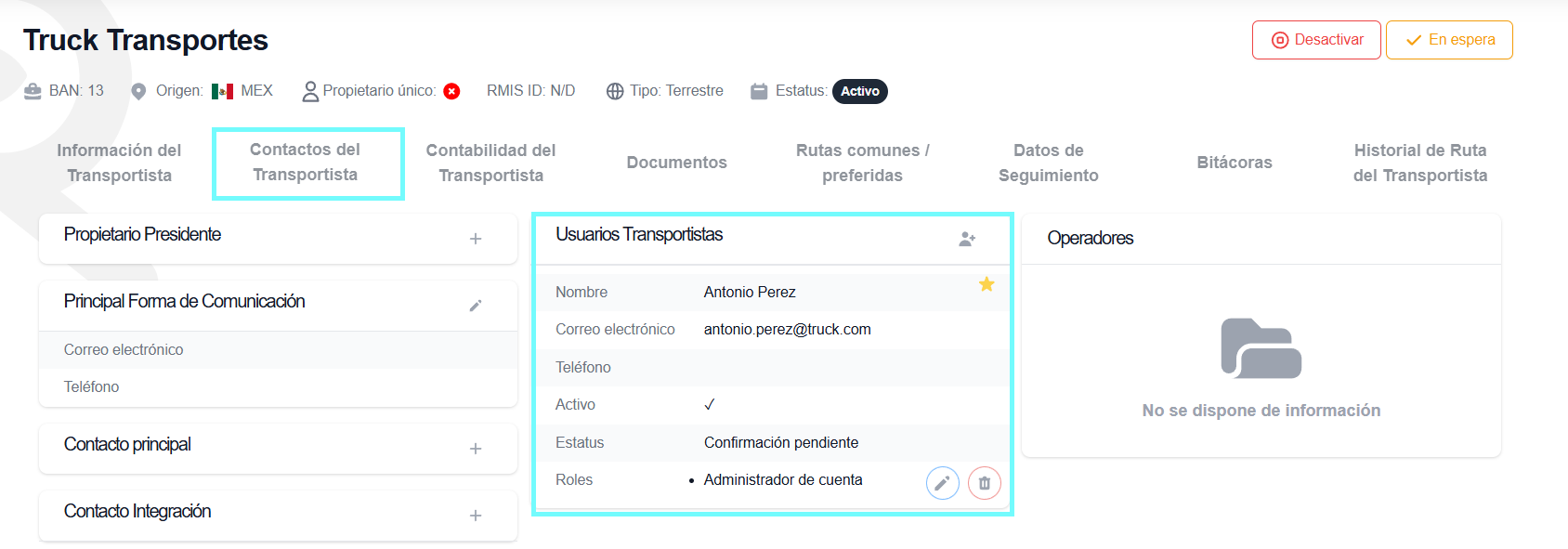Add Contacto principal with plus icon
Screen dimensions: 1568x549
(x=476, y=449)
